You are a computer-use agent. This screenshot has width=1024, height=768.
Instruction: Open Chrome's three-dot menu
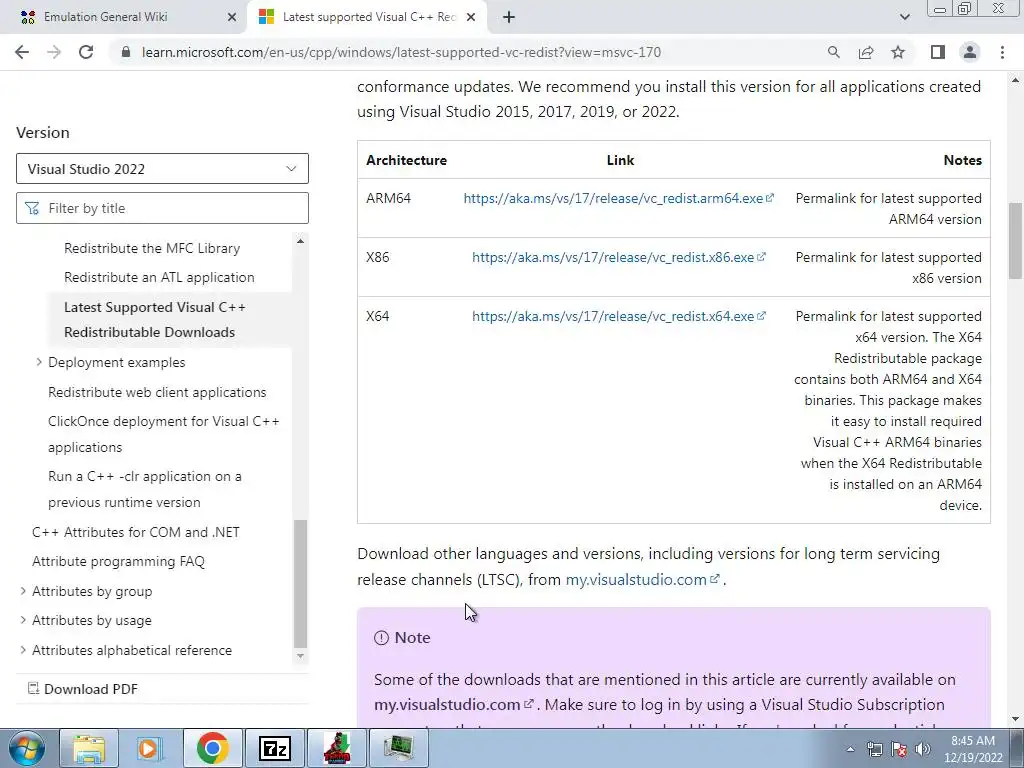[1002, 52]
